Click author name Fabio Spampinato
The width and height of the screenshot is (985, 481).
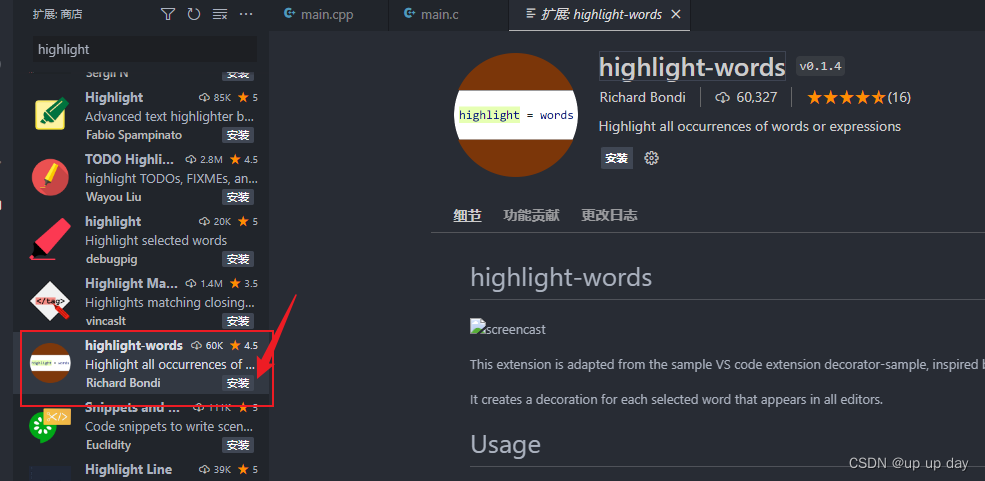click(x=133, y=135)
